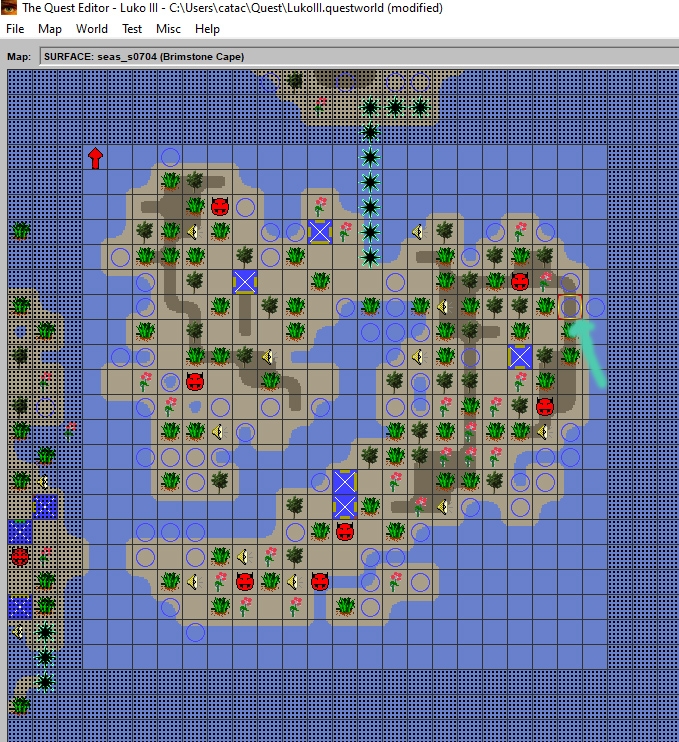
Task: Open the Map menu
Action: click(50, 29)
